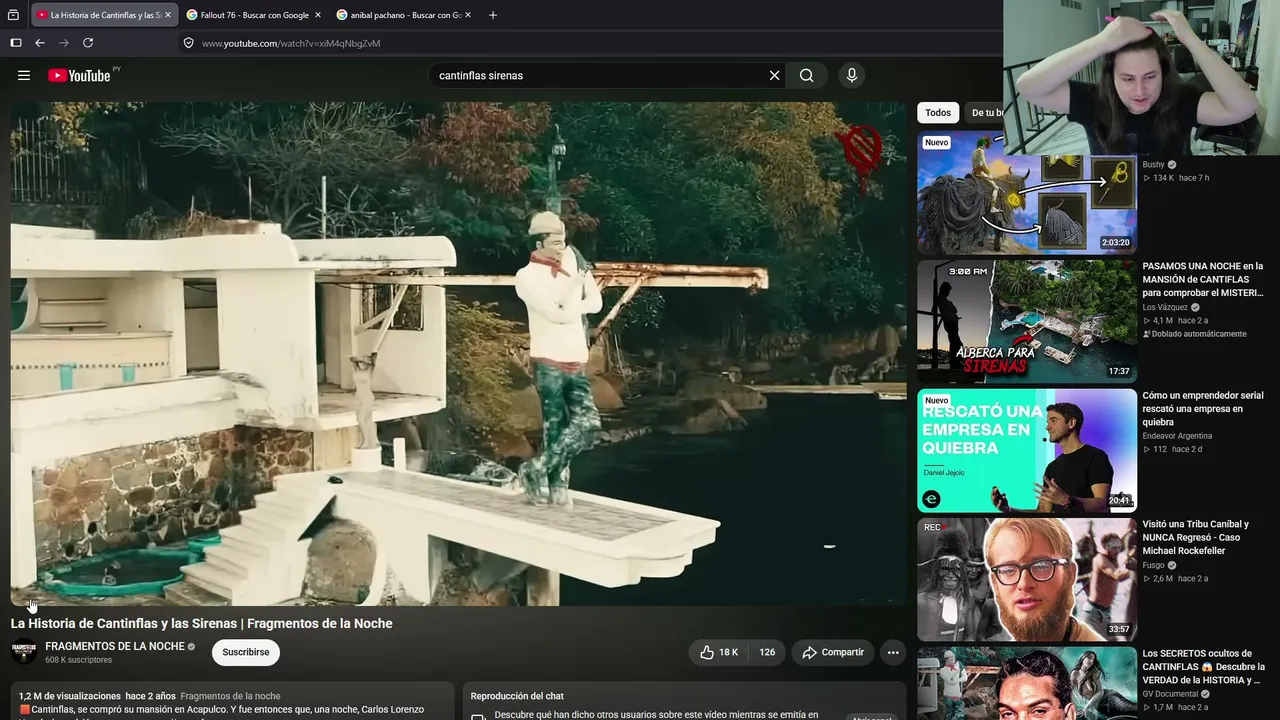
Task: Switch to the anibal pachano Google tab
Action: [x=404, y=15]
